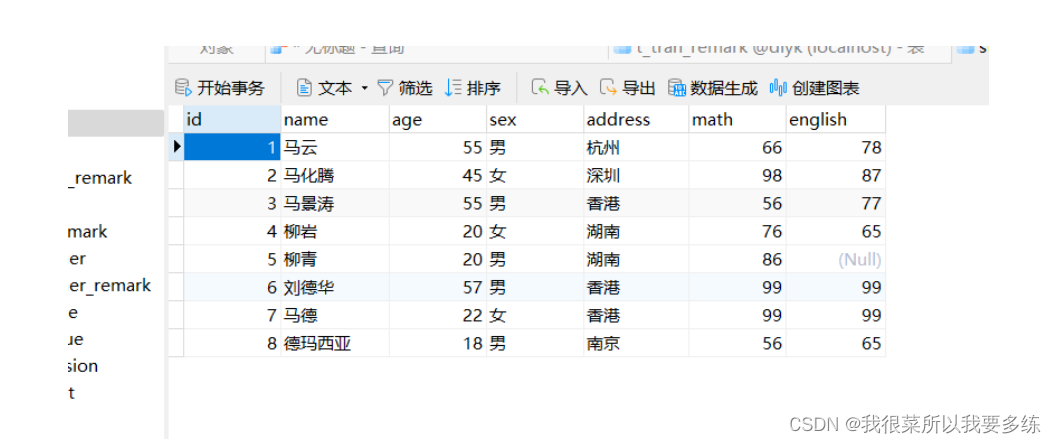Click the sex cell 女 for 柳岩
This screenshot has width=1056, height=443.
(x=535, y=231)
